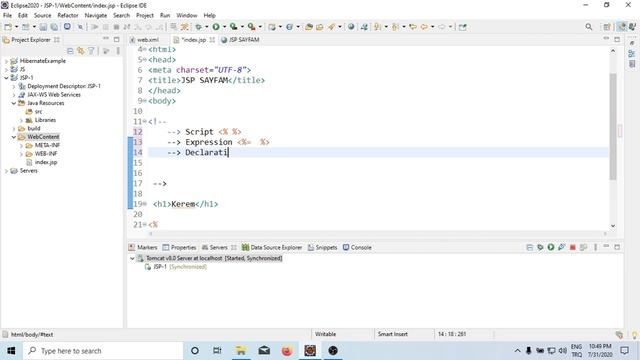The height and width of the screenshot is (360, 640).
Task: Close the index.jsp editor tab
Action: [x=212, y=40]
